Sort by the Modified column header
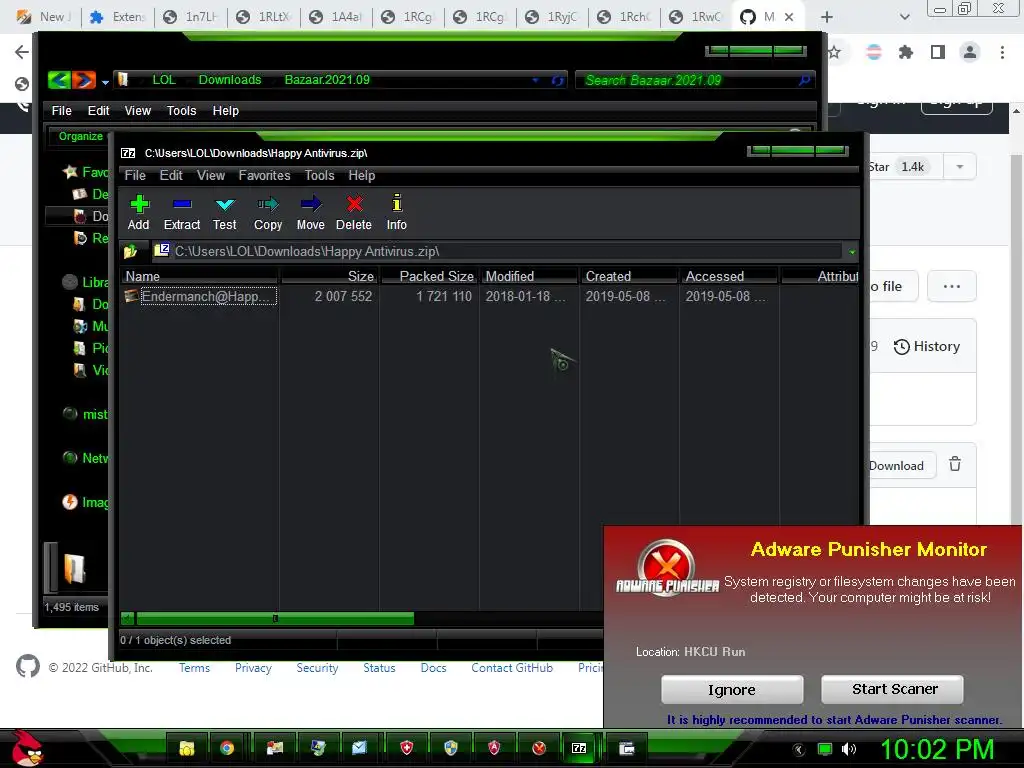 pos(530,276)
